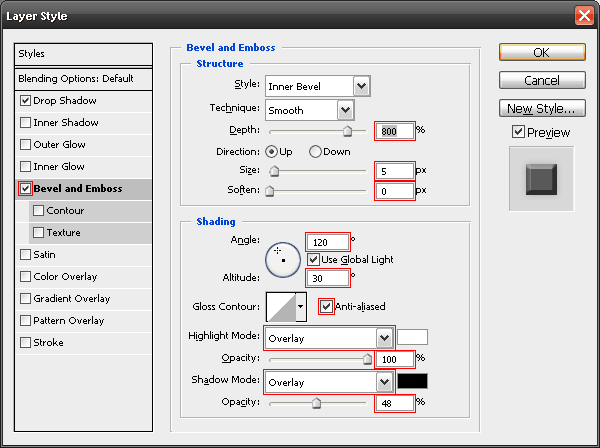Click the black shadow color swatch
This screenshot has width=600, height=448.
click(x=412, y=381)
